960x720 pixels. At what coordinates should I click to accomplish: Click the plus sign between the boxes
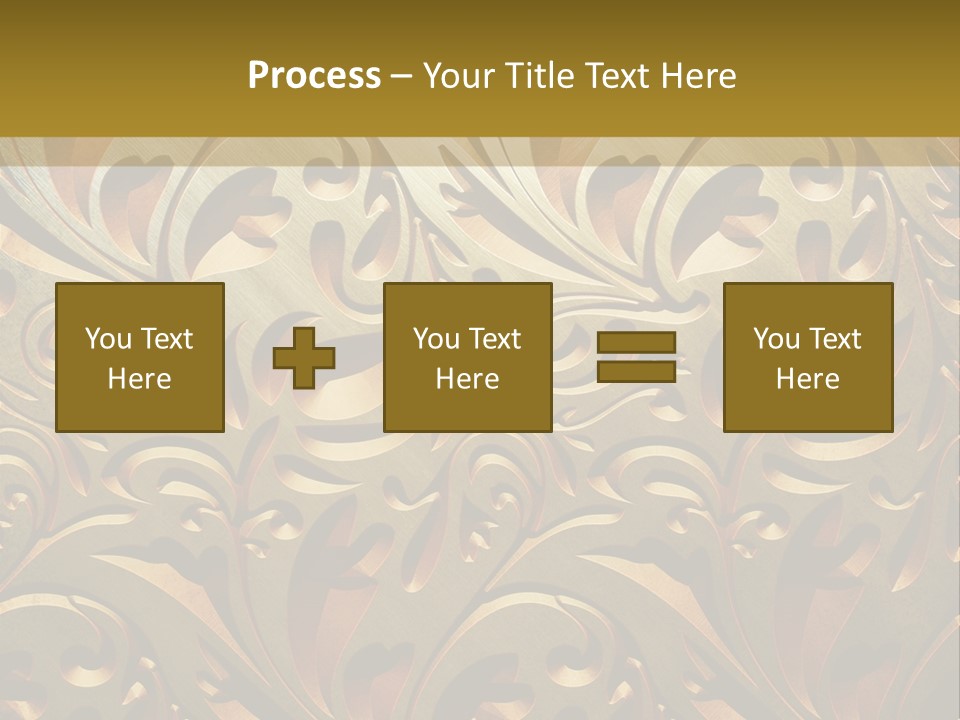point(304,358)
